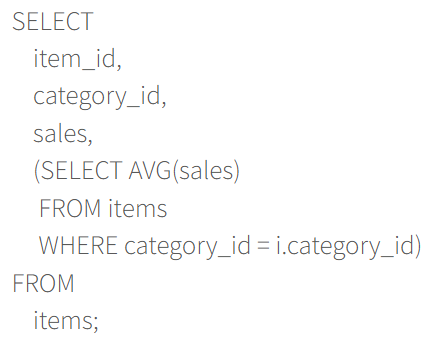This screenshot has width=440, height=363.
Task: Click the indented FROM in the subquery
Action: 70,208
